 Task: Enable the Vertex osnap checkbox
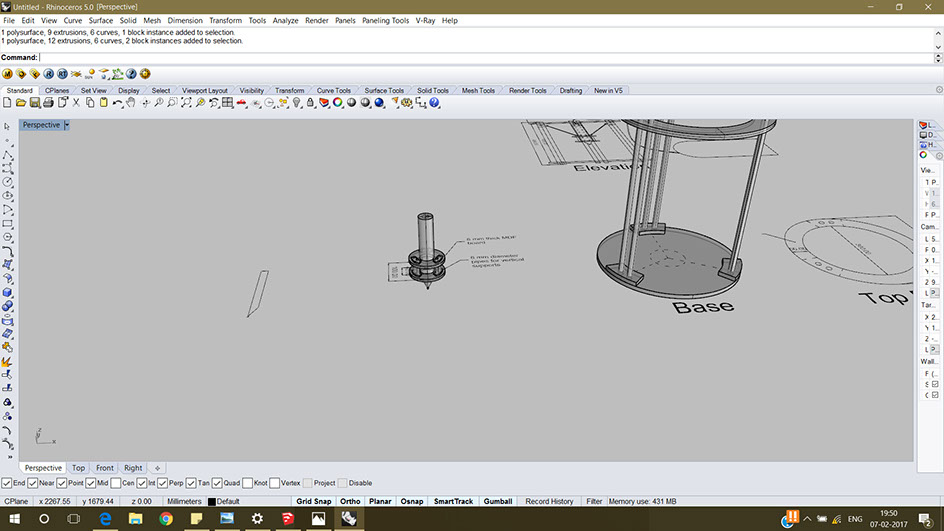coord(275,483)
